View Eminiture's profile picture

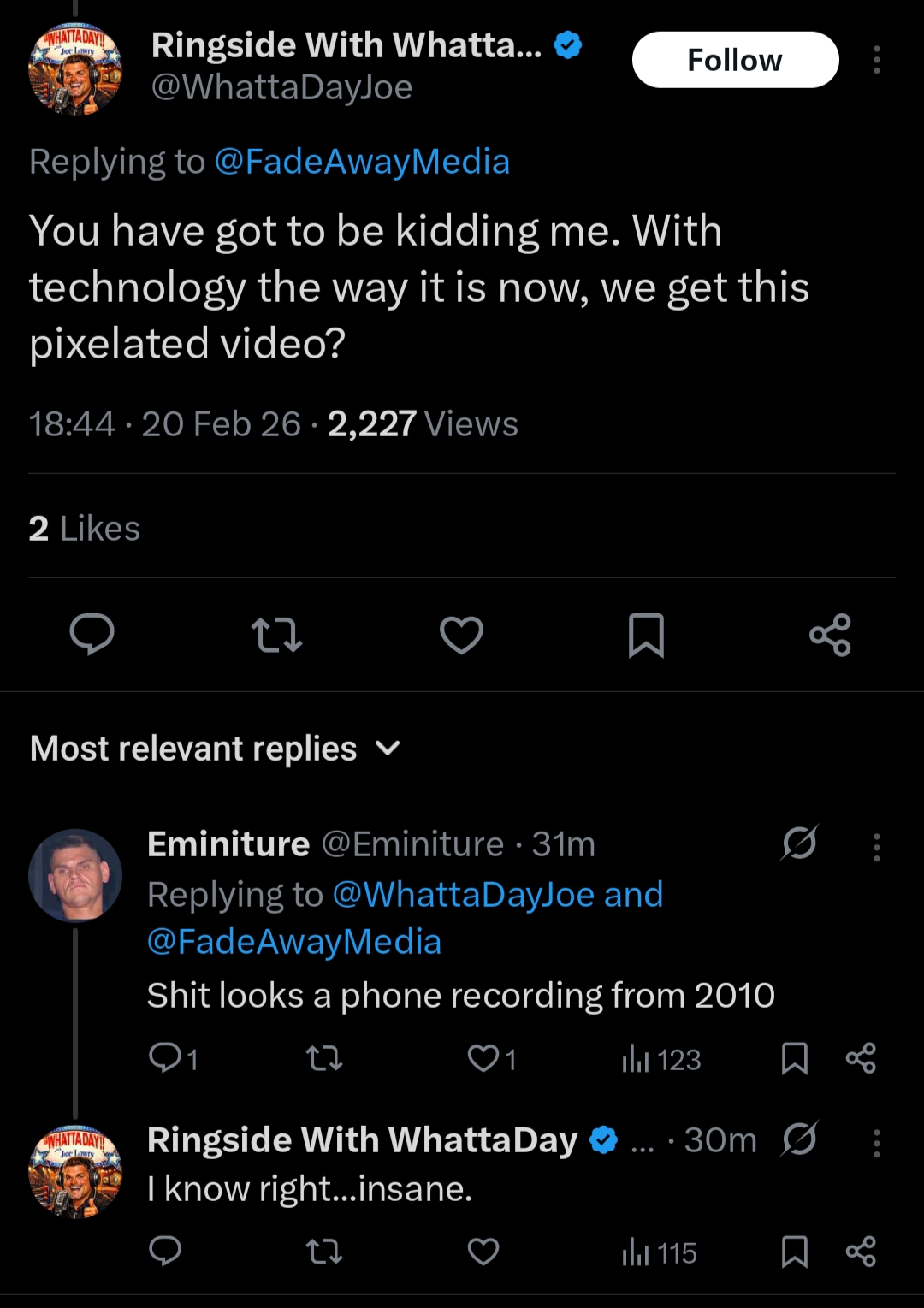click(x=75, y=875)
